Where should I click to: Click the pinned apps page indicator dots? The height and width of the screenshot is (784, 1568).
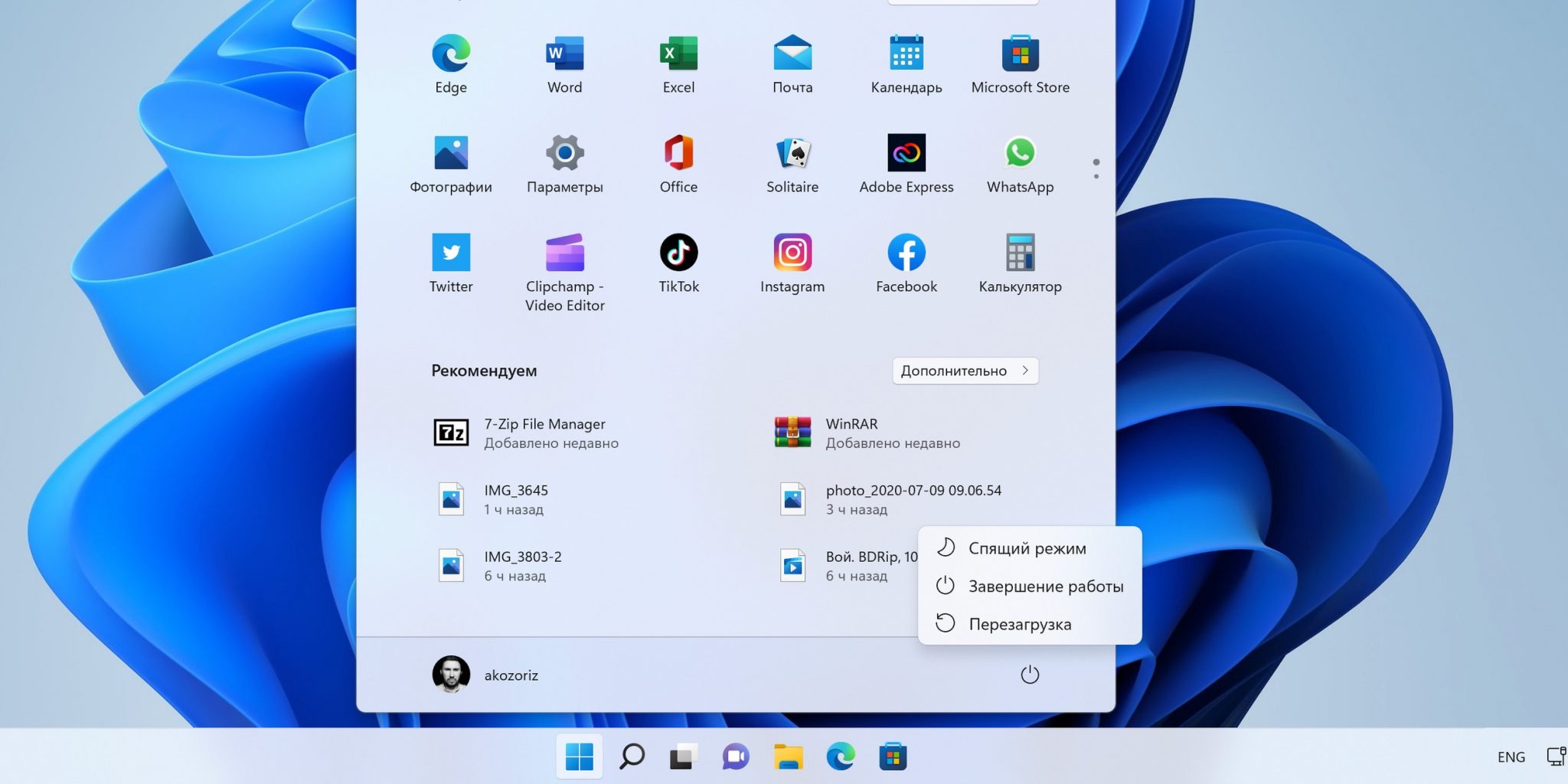[x=1096, y=169]
